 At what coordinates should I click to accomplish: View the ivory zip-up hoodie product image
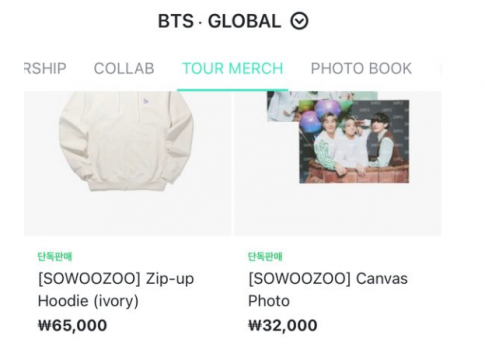(128, 163)
